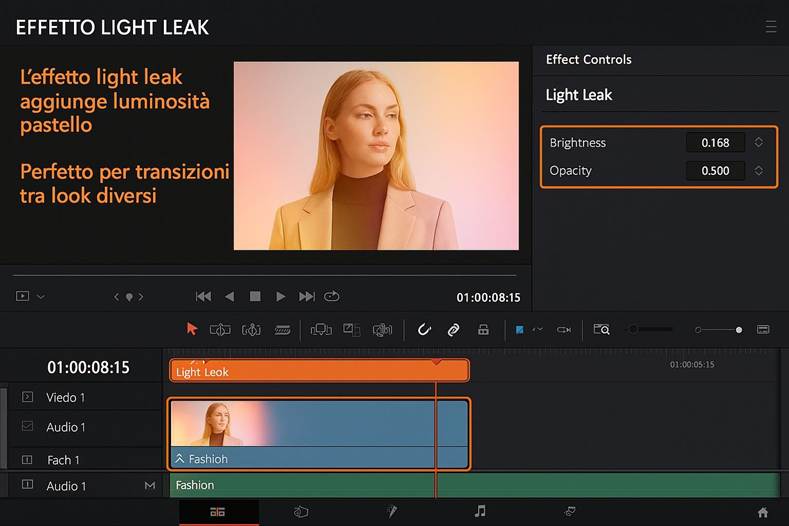Open the hamburger menu at top right
Viewport: 789px width, 526px height.
click(x=769, y=26)
